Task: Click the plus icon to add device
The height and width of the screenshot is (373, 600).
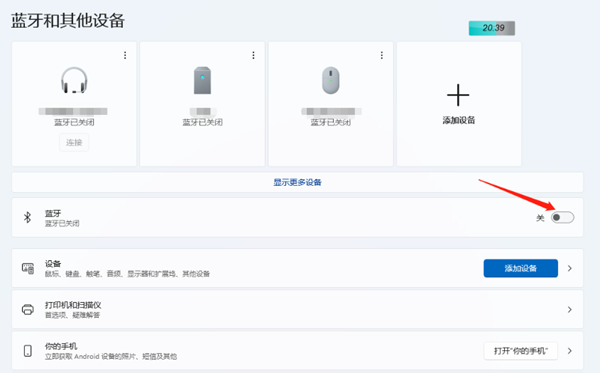Action: click(458, 95)
